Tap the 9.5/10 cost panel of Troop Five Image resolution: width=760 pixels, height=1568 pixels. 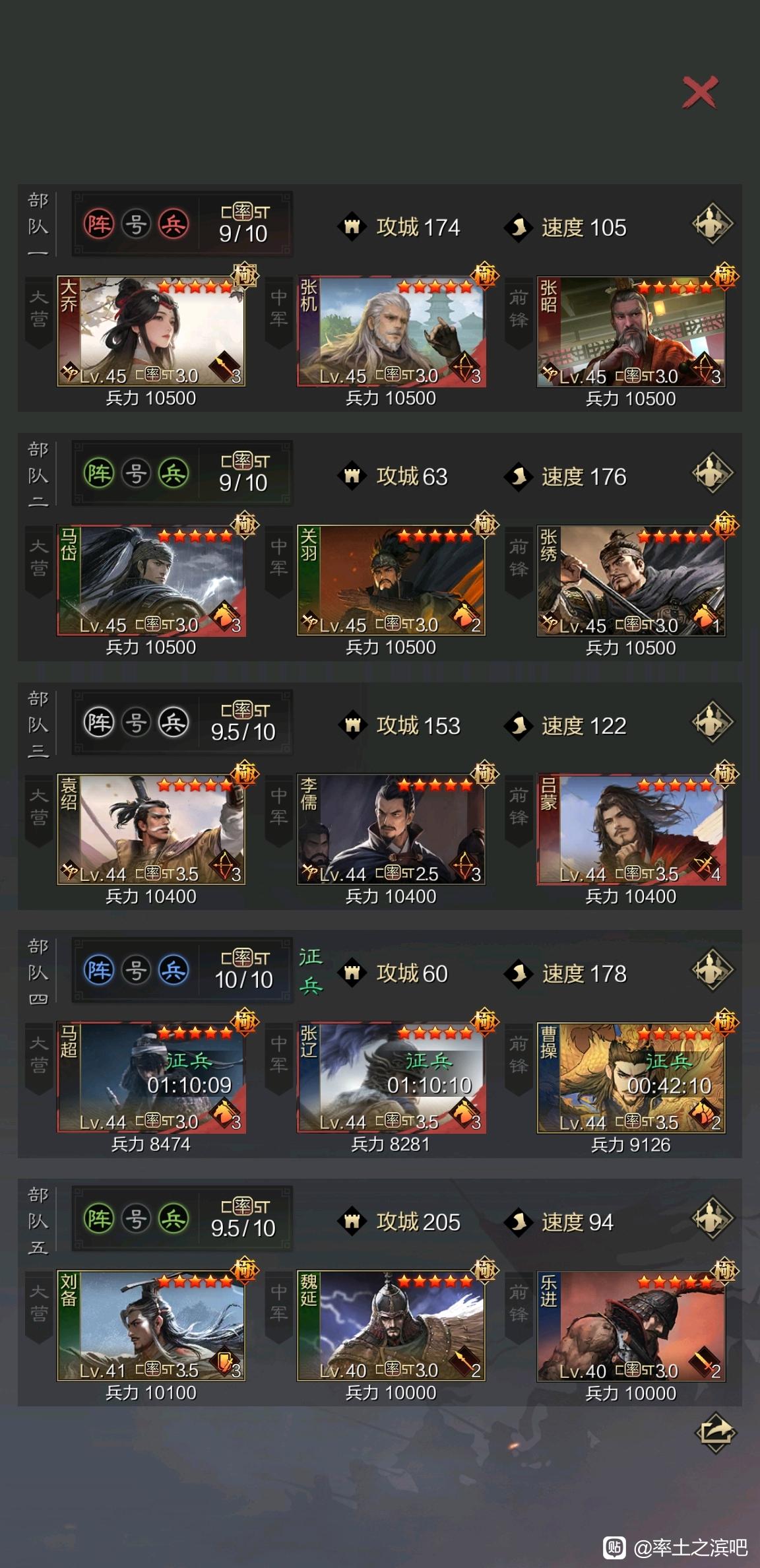tap(243, 1218)
